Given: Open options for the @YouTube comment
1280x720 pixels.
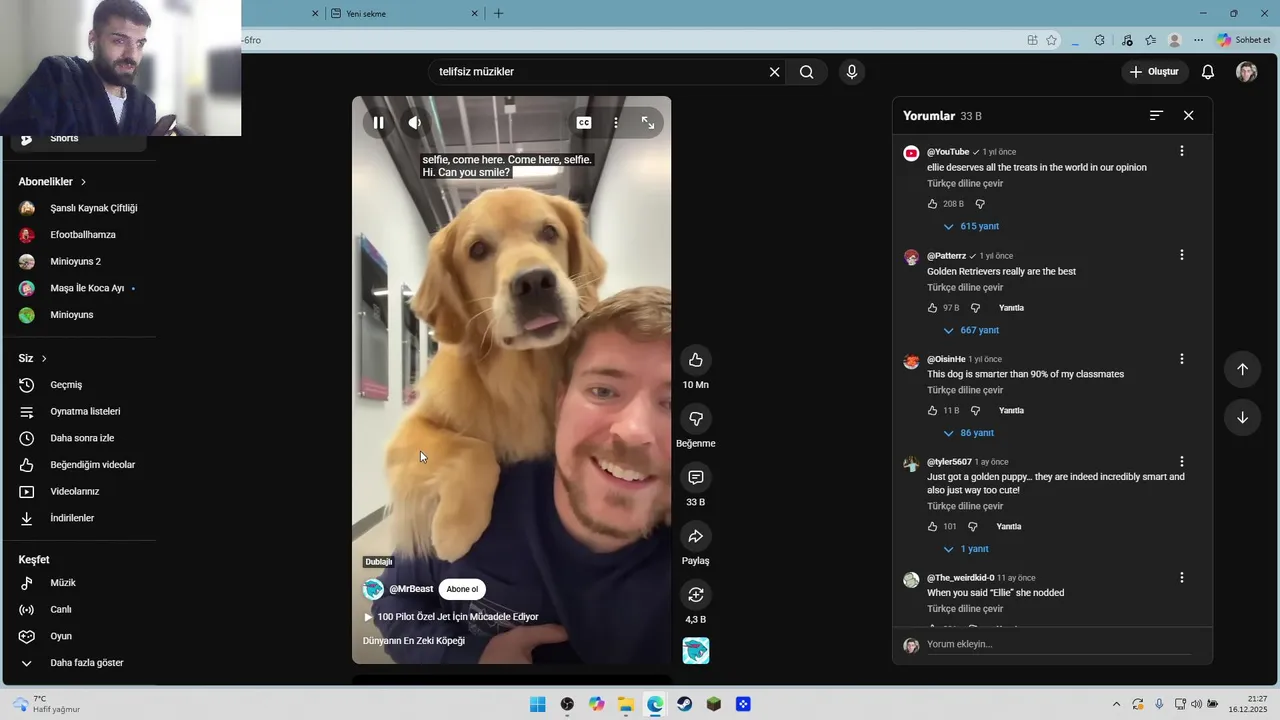Looking at the screenshot, I should (1181, 151).
